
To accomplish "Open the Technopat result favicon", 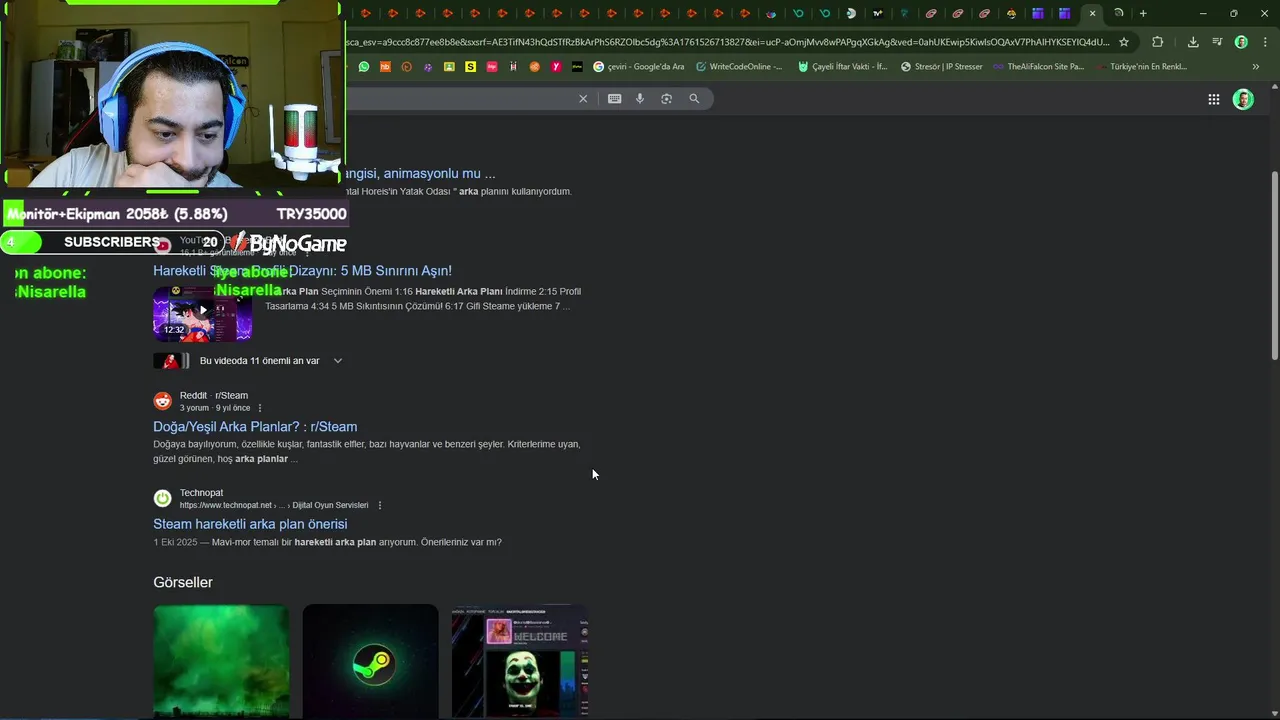I will tap(162, 498).
